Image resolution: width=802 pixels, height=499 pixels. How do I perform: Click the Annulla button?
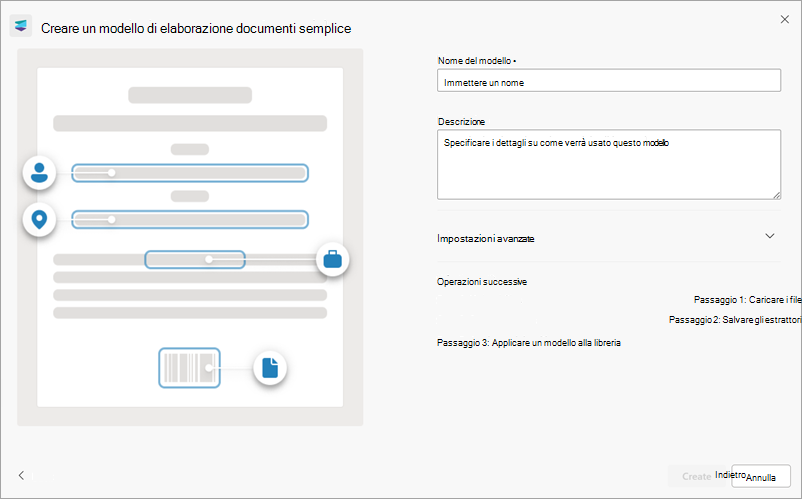761,477
